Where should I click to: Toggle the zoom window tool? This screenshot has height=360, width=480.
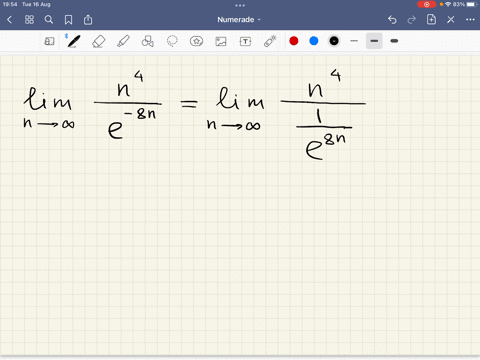click(49, 41)
